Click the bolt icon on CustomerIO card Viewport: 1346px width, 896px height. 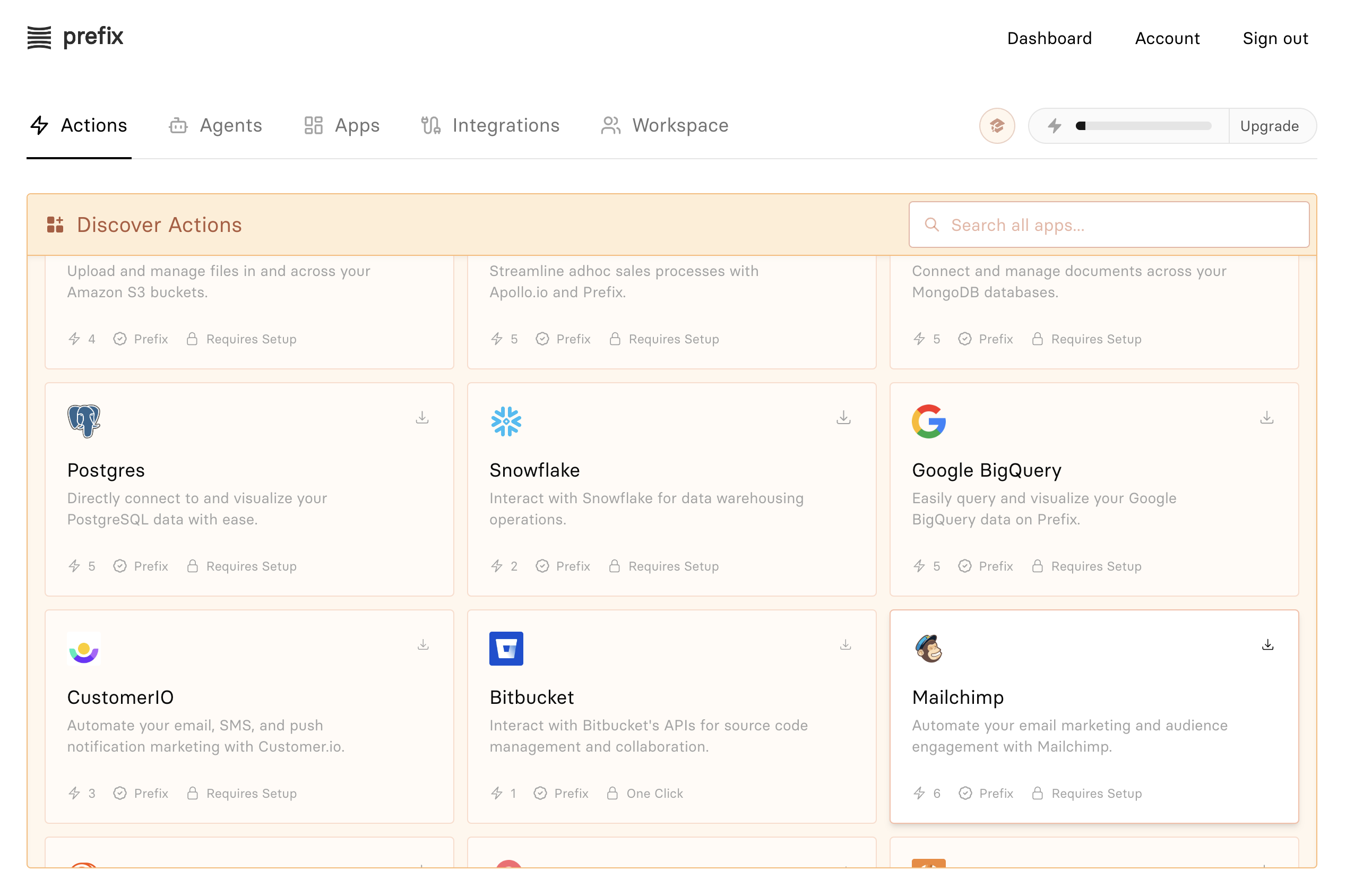(74, 793)
